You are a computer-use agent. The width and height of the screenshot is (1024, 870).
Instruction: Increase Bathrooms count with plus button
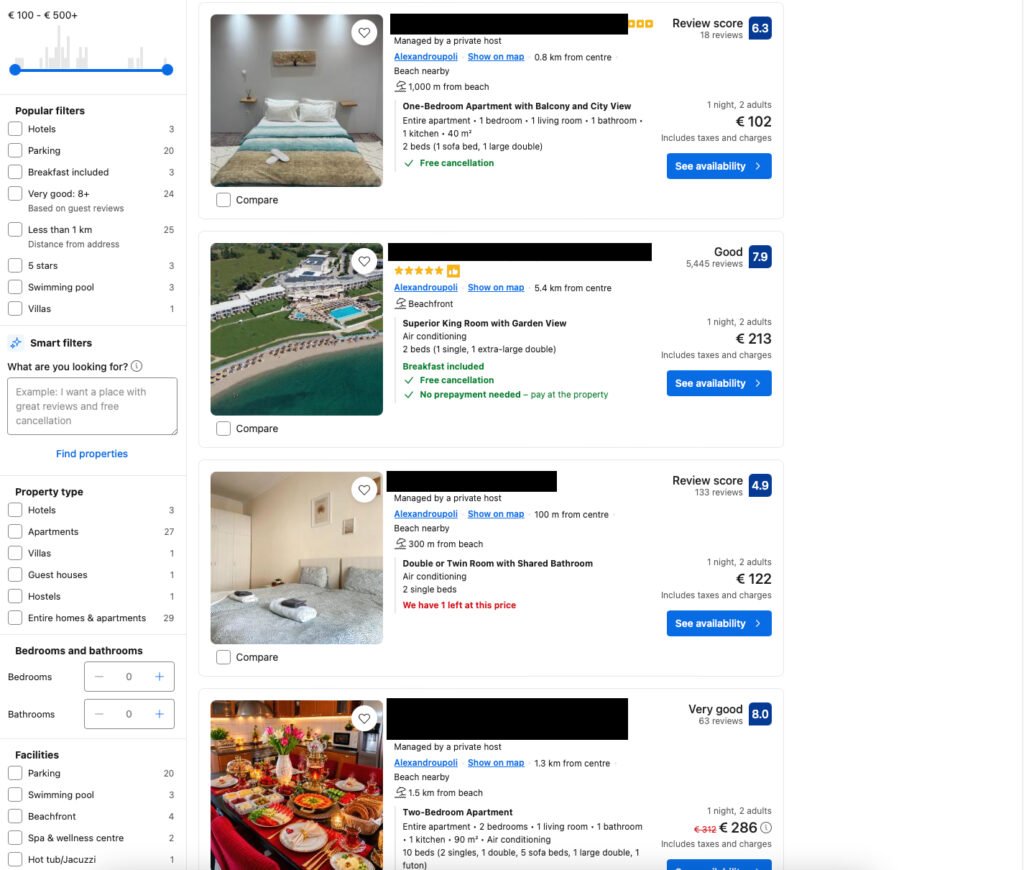click(159, 714)
